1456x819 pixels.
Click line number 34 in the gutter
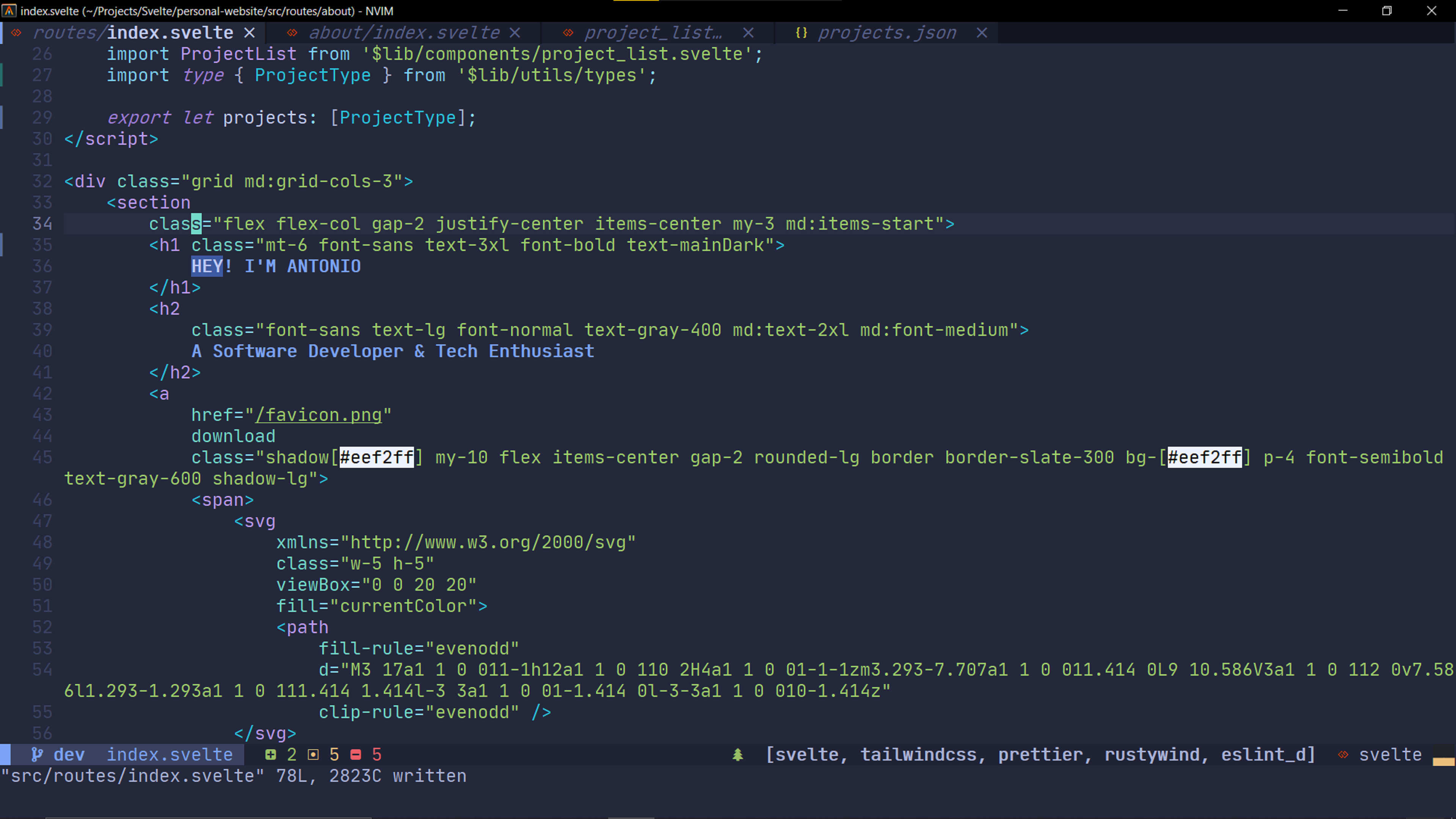[x=42, y=224]
